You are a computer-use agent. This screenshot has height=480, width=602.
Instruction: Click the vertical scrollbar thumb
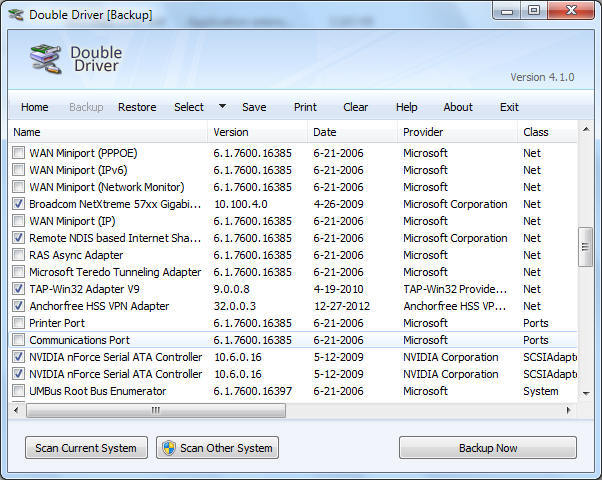tap(585, 247)
